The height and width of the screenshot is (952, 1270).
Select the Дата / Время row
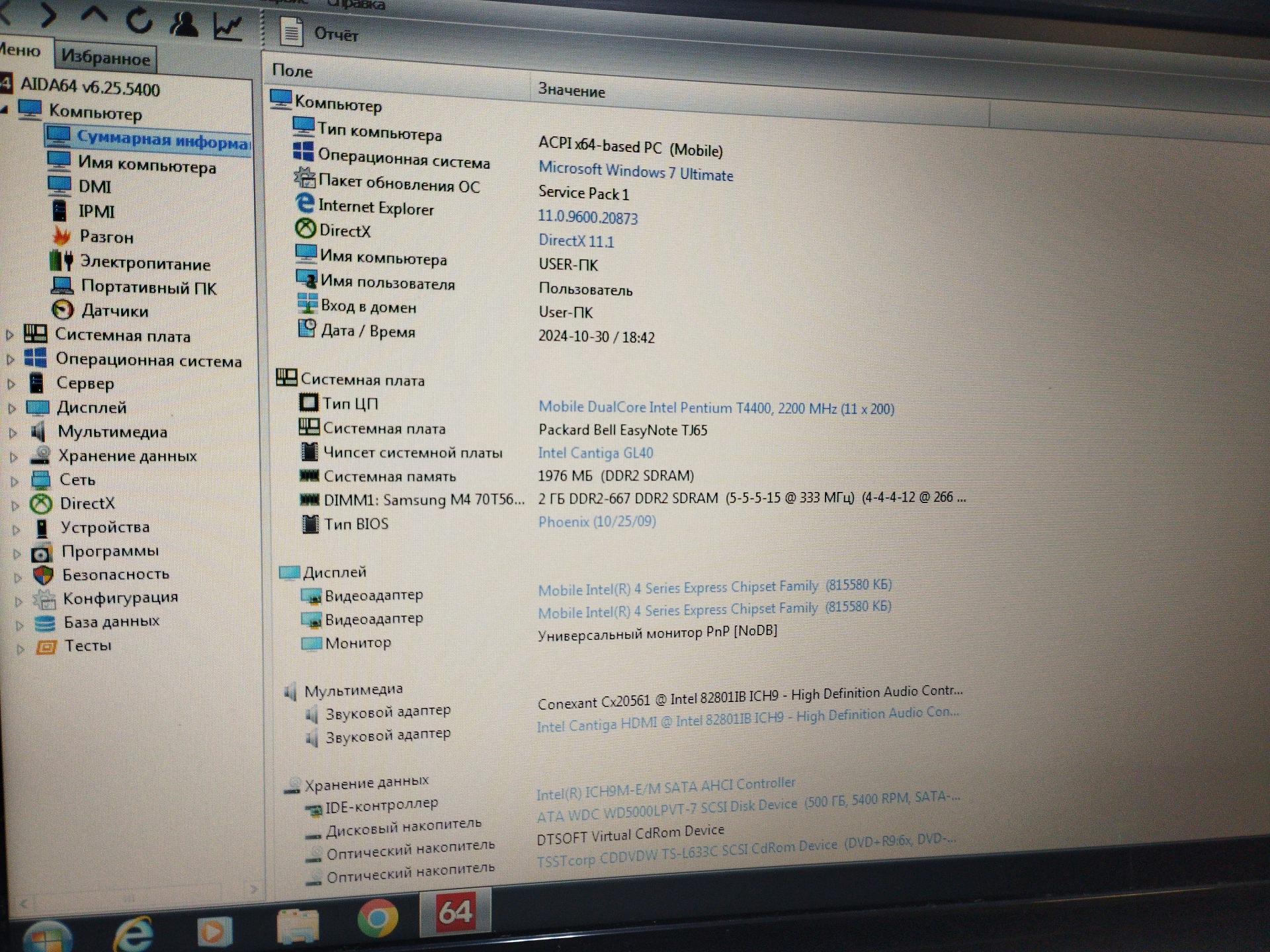[476, 333]
